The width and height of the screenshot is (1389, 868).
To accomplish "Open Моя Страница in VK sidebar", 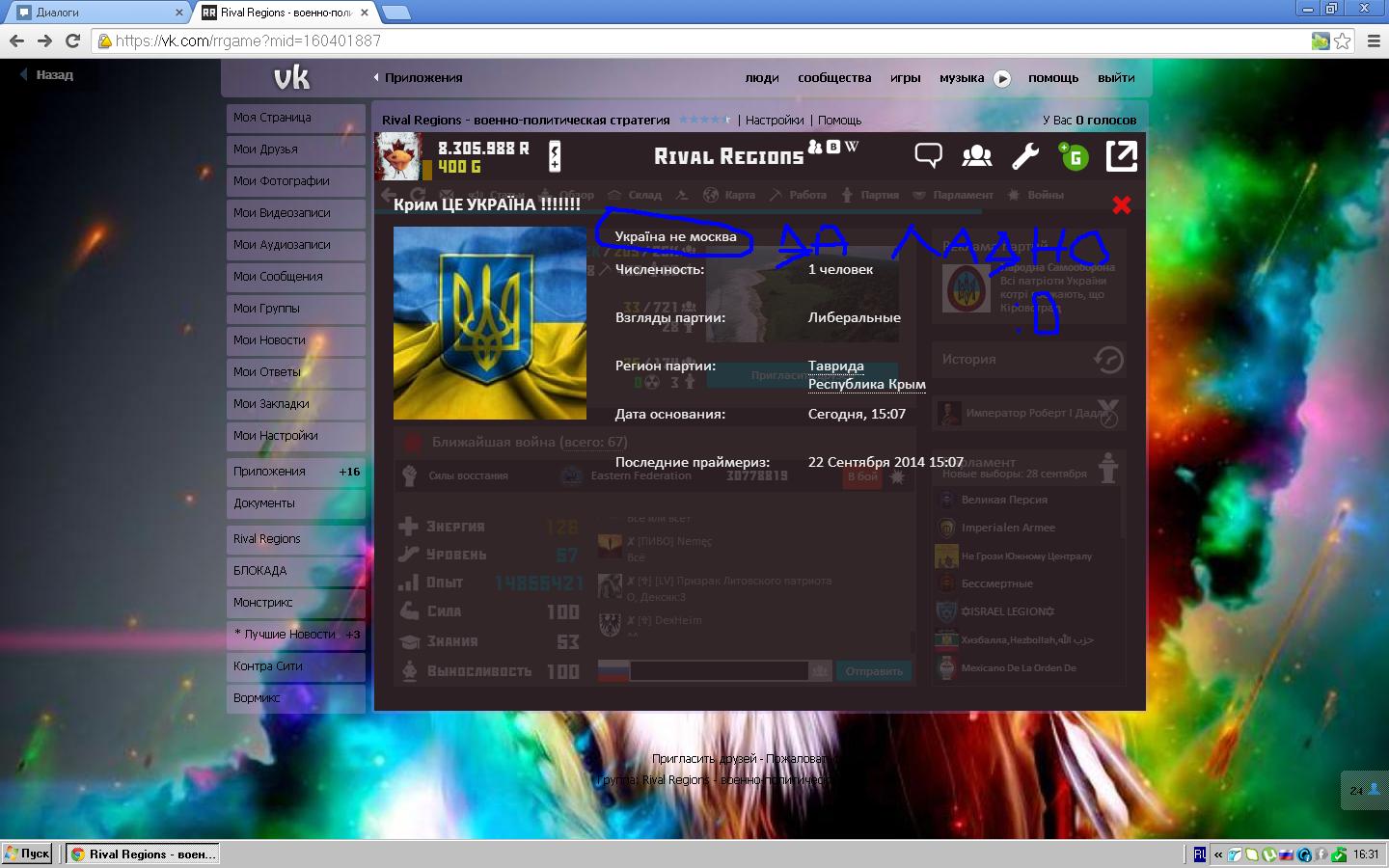I will click(x=296, y=118).
